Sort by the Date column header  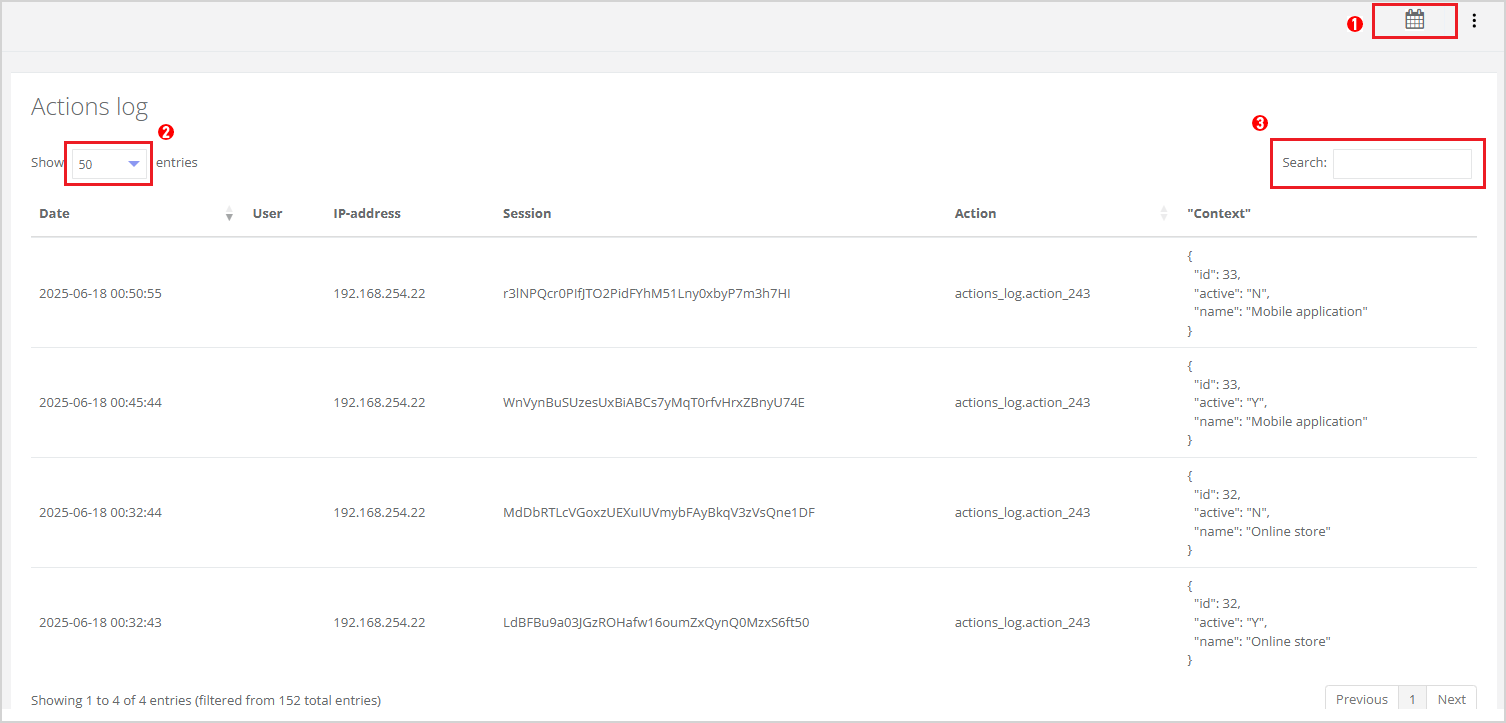(x=55, y=214)
